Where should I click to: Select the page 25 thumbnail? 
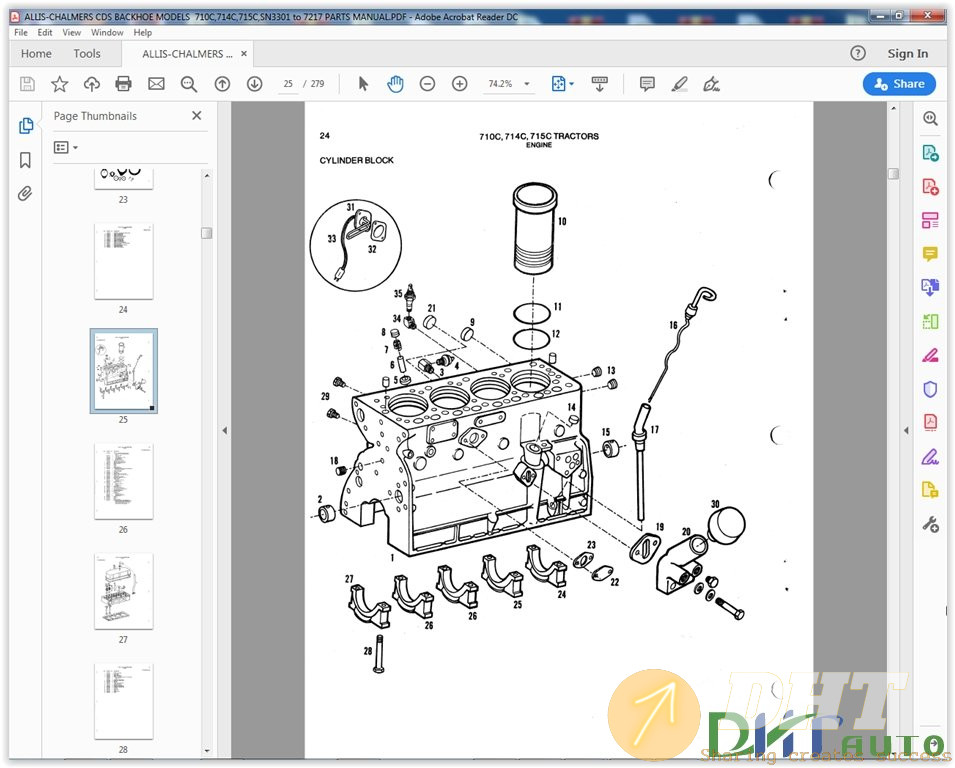tap(124, 371)
